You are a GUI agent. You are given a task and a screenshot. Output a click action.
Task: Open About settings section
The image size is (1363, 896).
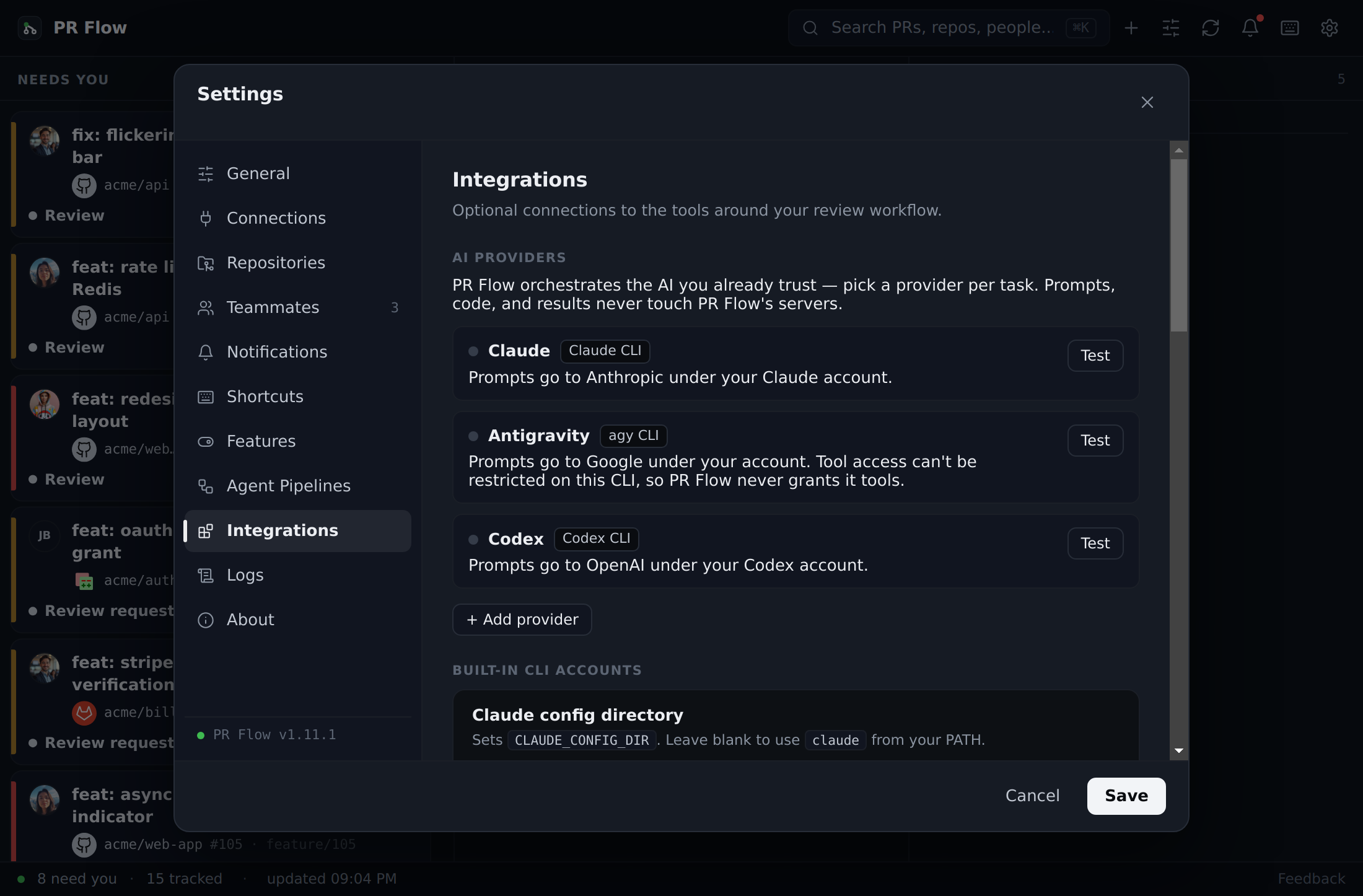point(297,620)
